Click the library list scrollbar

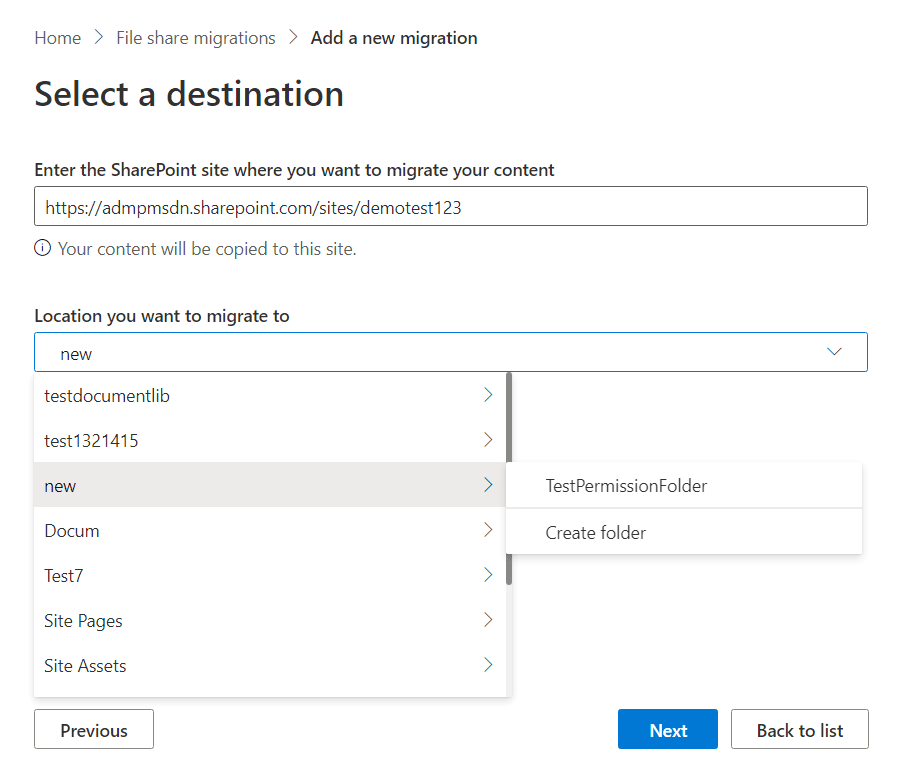[x=509, y=478]
